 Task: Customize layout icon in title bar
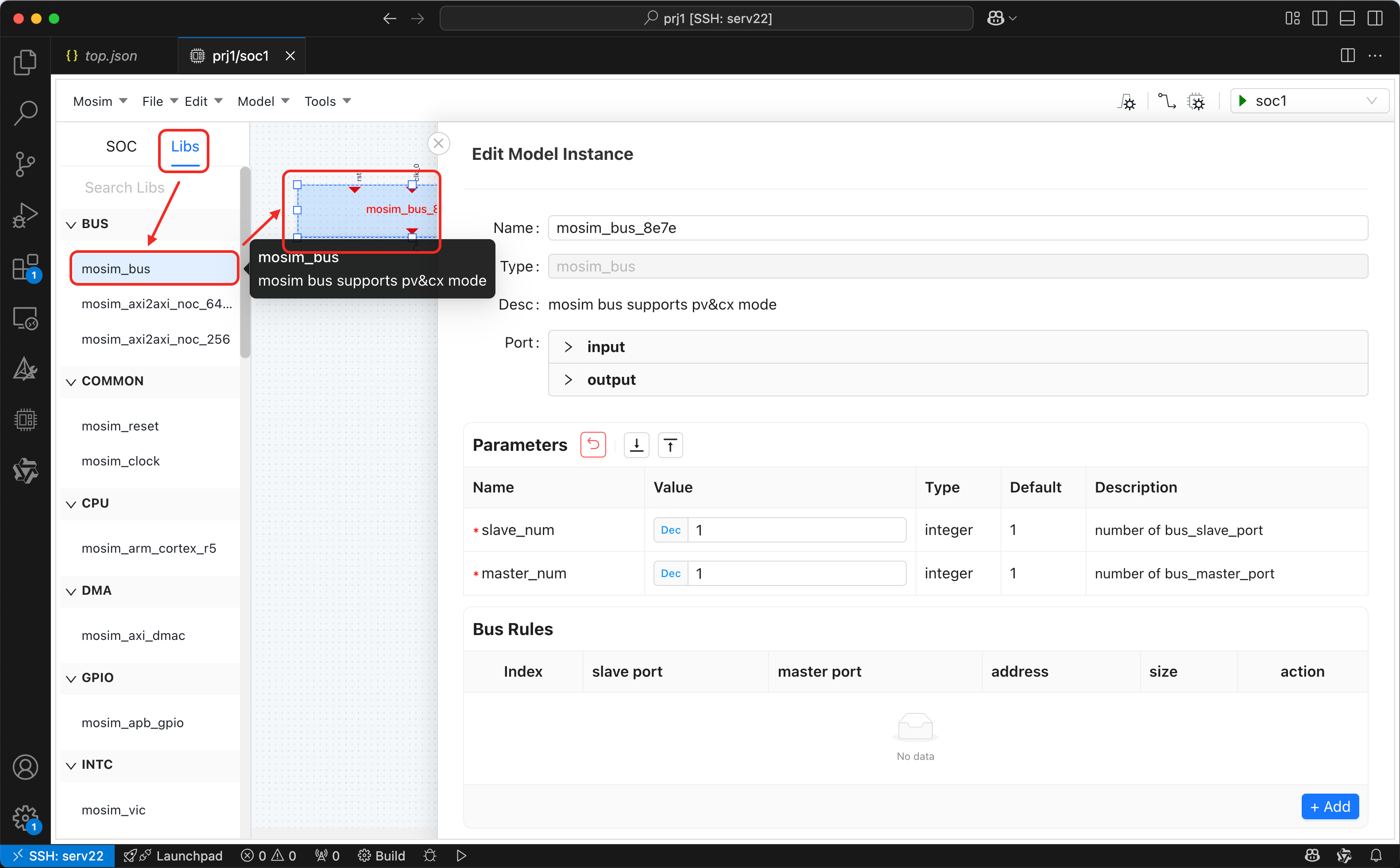pos(1292,18)
